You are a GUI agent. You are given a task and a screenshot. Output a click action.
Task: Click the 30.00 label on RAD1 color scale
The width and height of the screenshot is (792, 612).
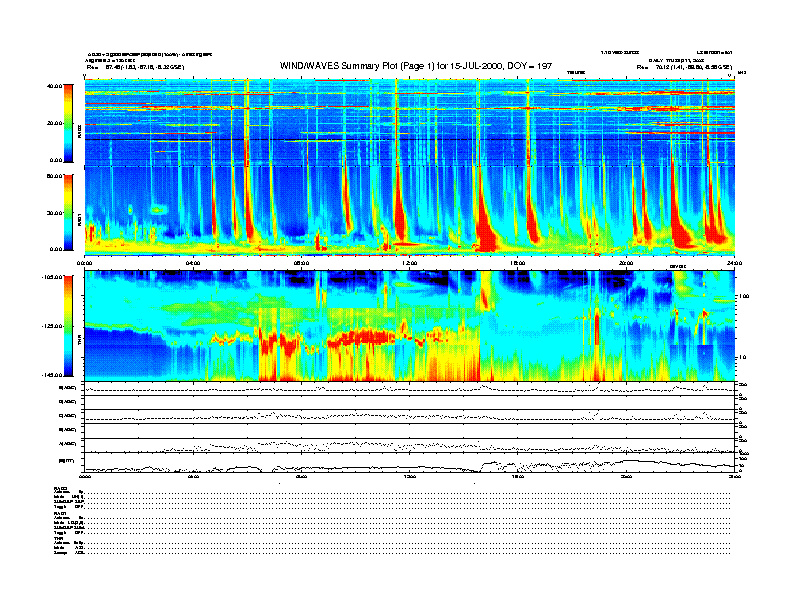(x=55, y=213)
